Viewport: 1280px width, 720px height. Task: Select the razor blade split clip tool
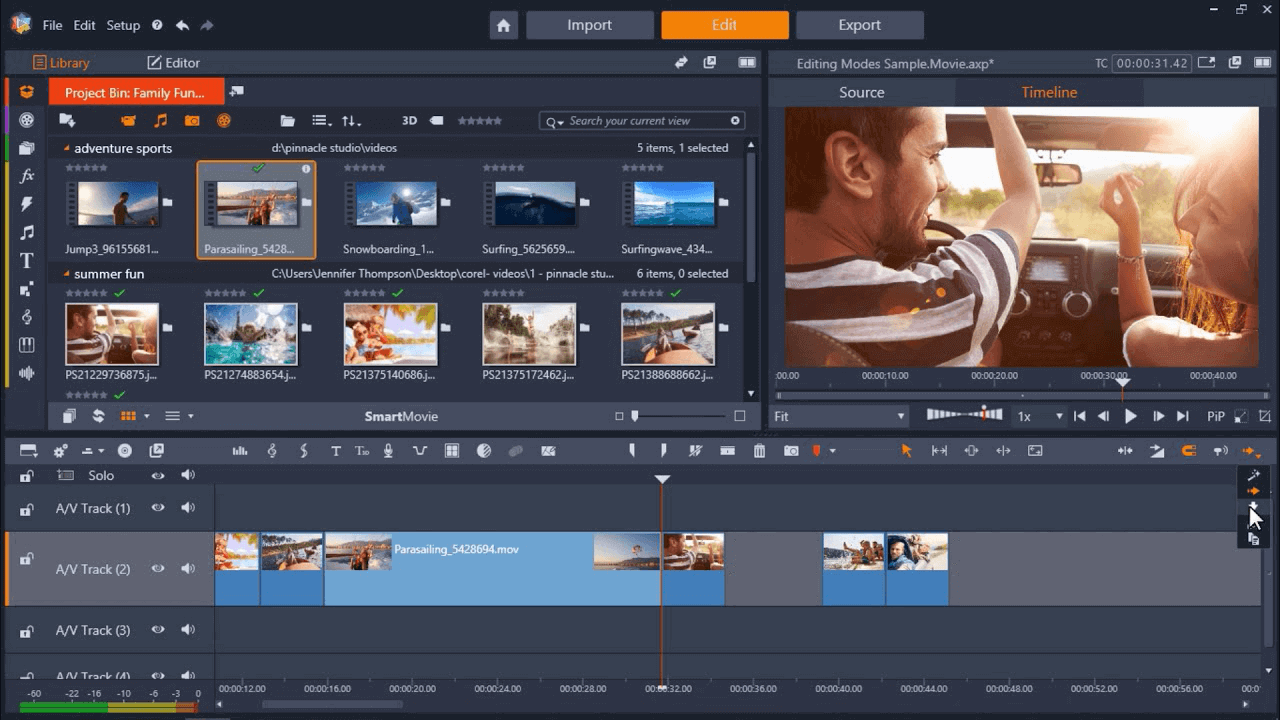click(x=695, y=451)
